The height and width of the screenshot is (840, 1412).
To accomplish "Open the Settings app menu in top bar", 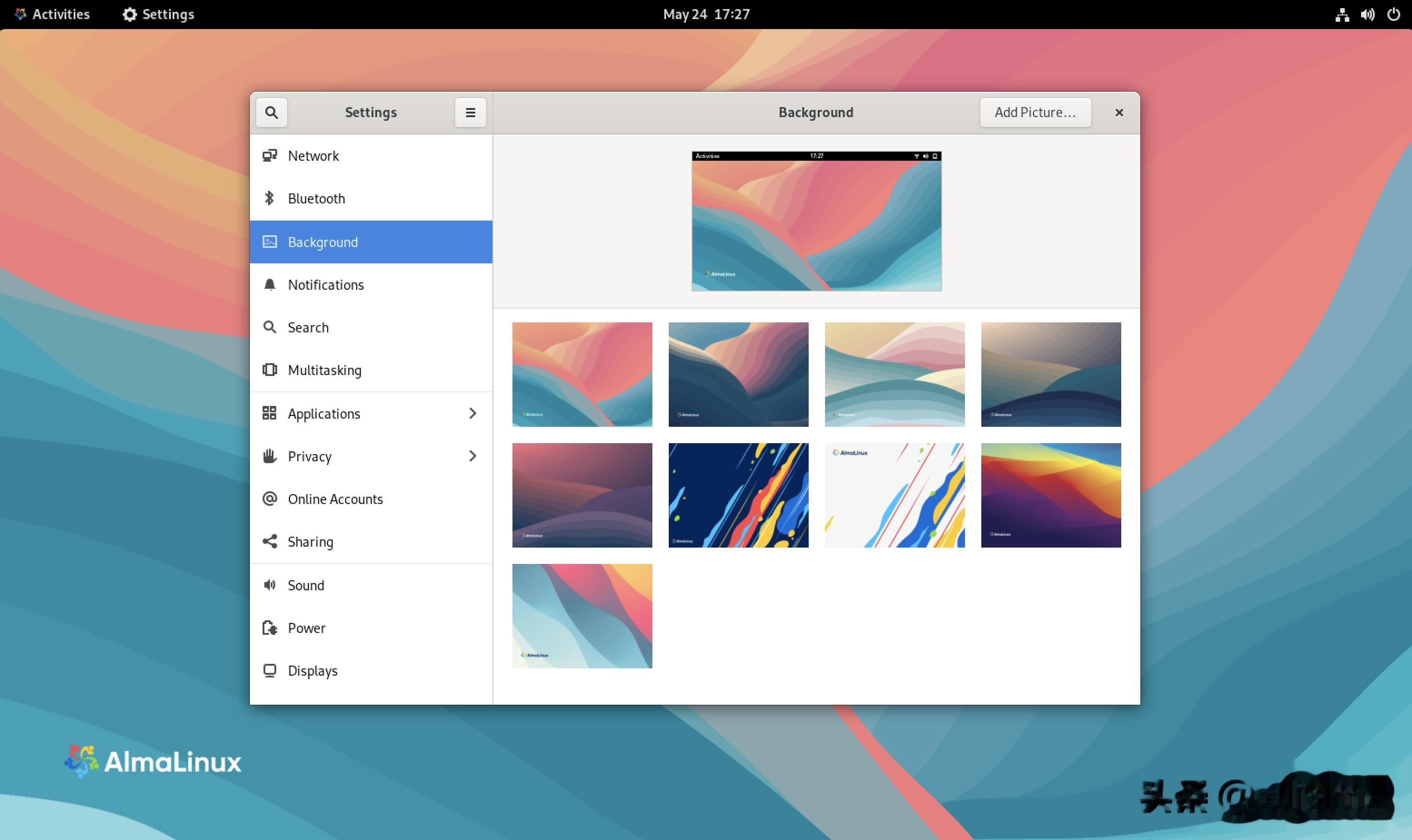I will tap(159, 14).
